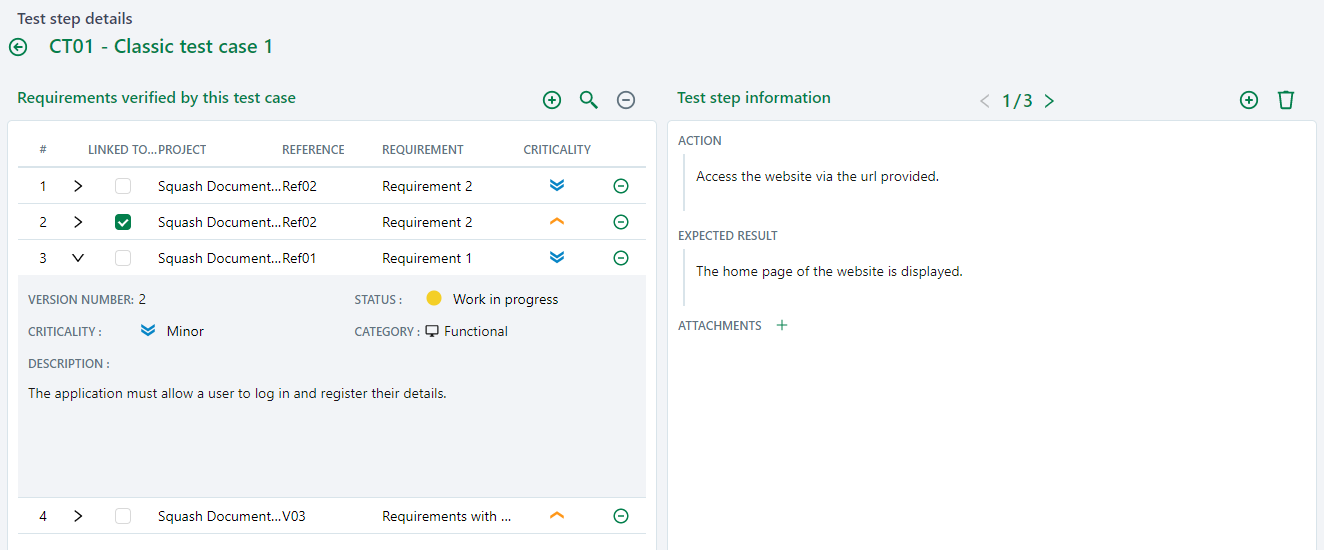Click the remove icon in requirements panel header
This screenshot has width=1324, height=550.
(626, 100)
